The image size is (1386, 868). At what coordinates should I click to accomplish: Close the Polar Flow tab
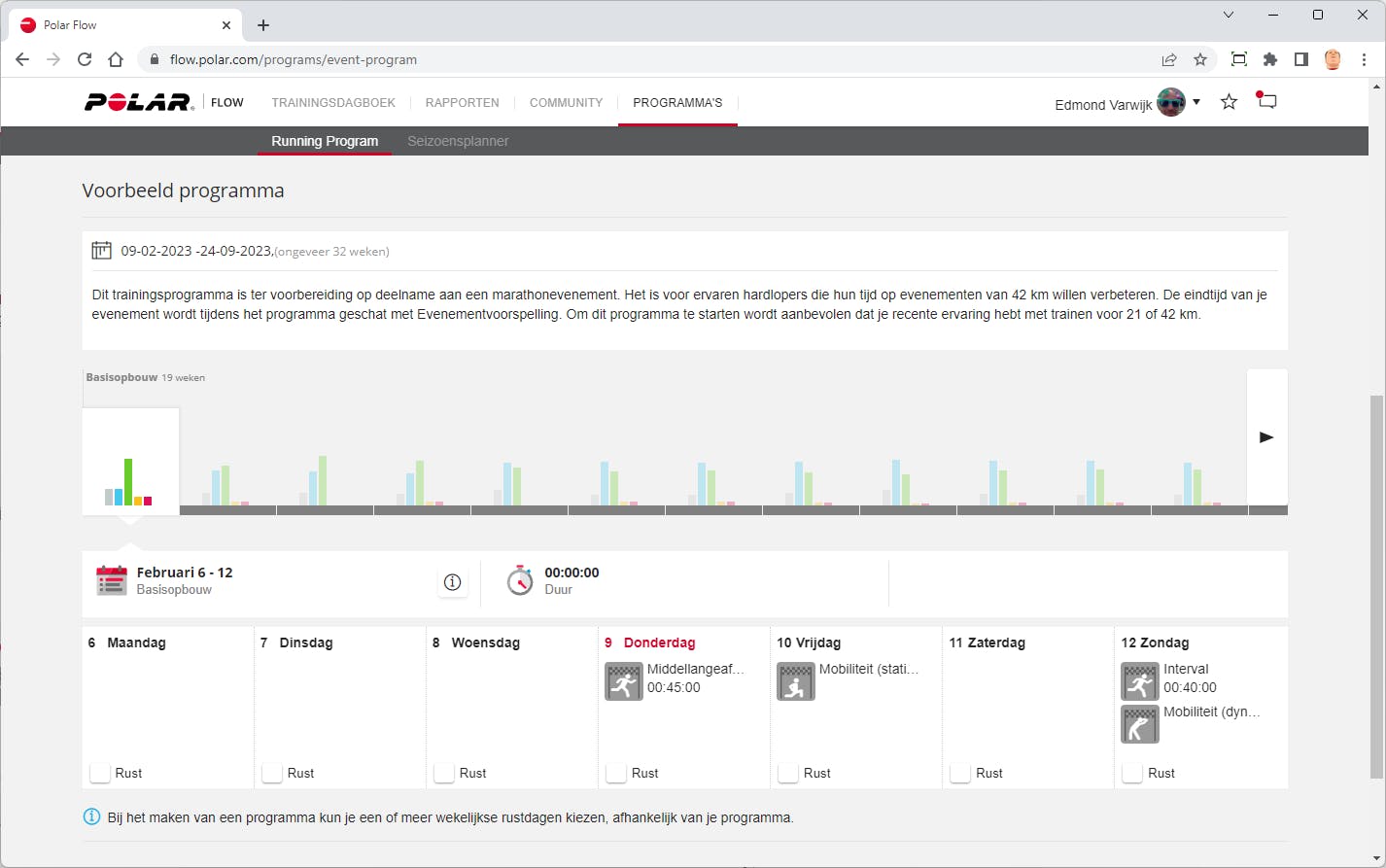click(226, 25)
